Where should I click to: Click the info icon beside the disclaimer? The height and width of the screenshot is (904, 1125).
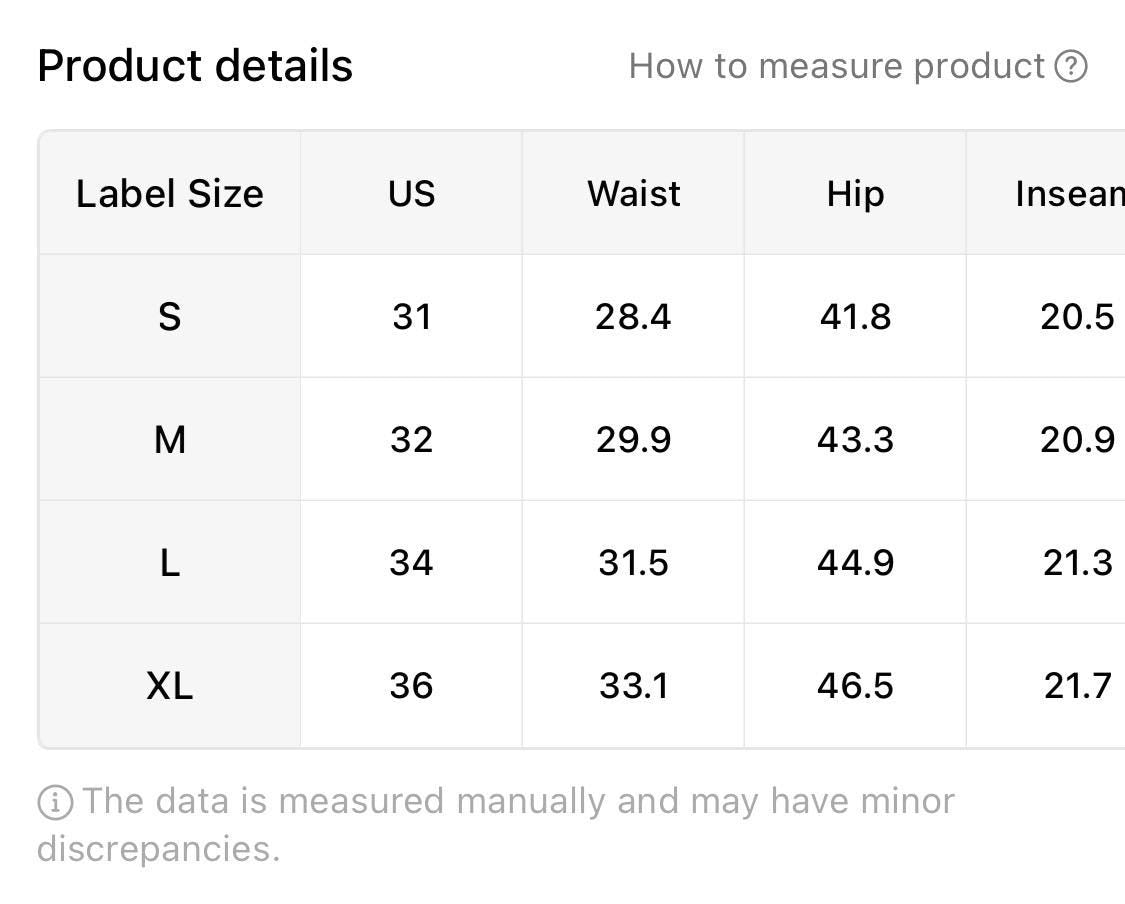tap(54, 801)
